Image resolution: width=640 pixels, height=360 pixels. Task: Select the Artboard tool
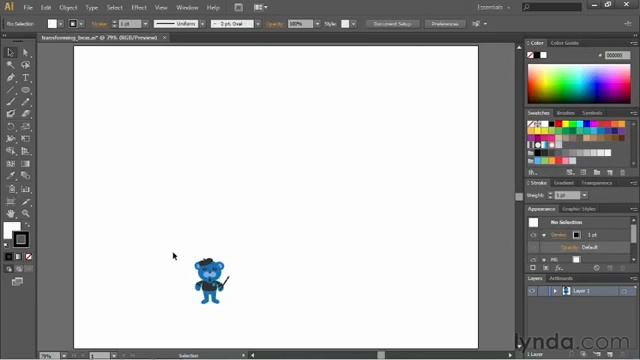(x=11, y=202)
